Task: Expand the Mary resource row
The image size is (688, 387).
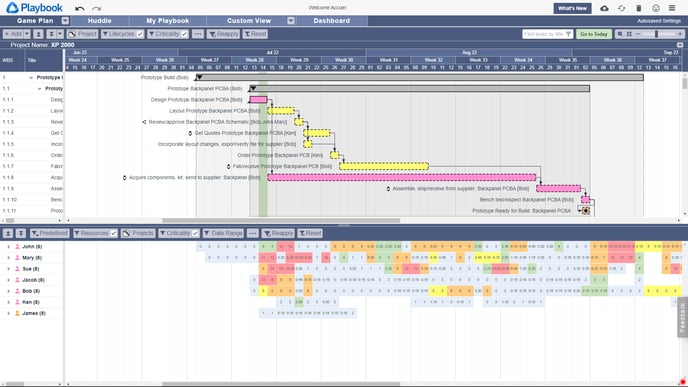Action: point(8,258)
